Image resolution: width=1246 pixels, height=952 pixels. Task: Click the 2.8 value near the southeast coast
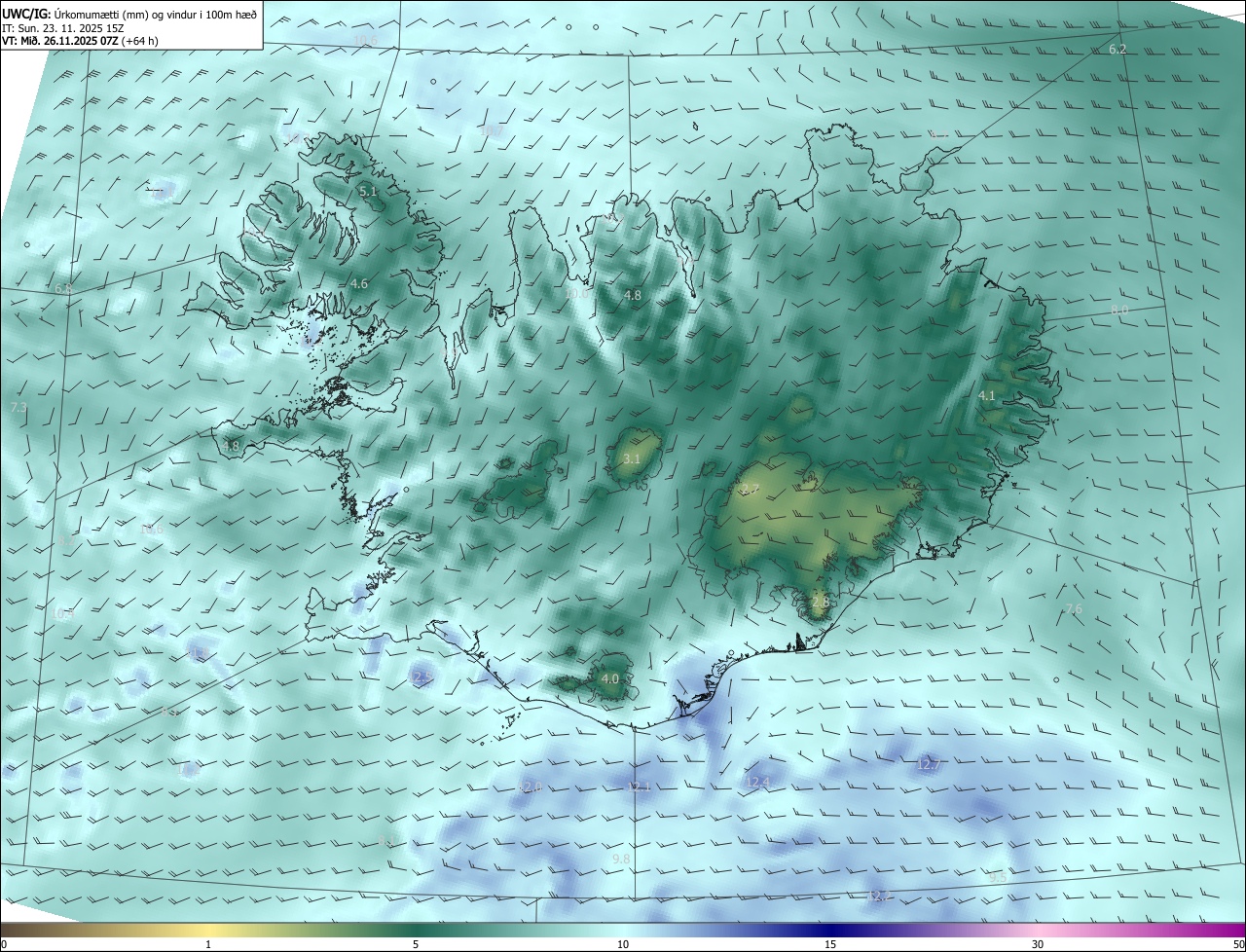tap(820, 603)
